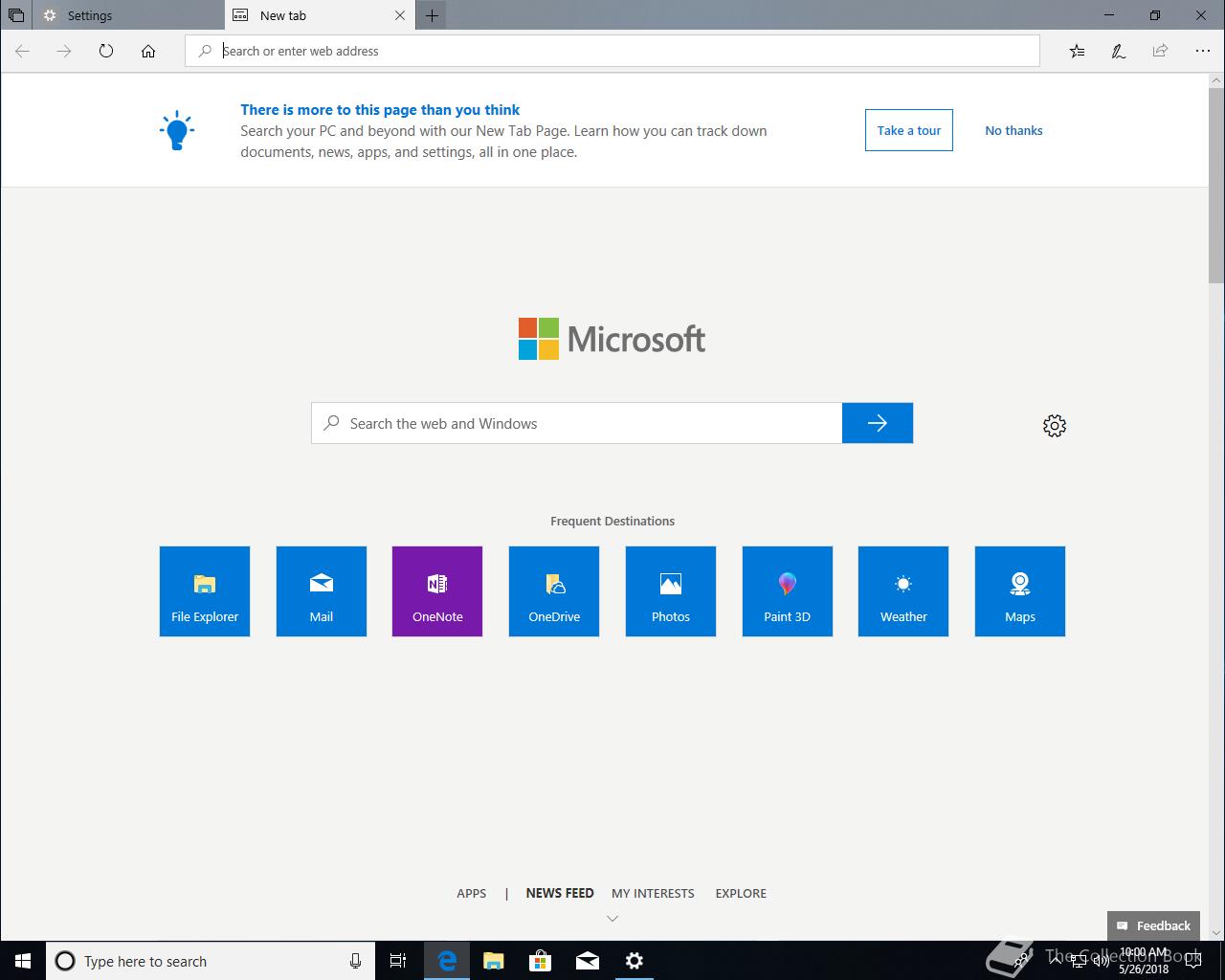
Task: Open the Windows Start menu
Action: coord(23,961)
